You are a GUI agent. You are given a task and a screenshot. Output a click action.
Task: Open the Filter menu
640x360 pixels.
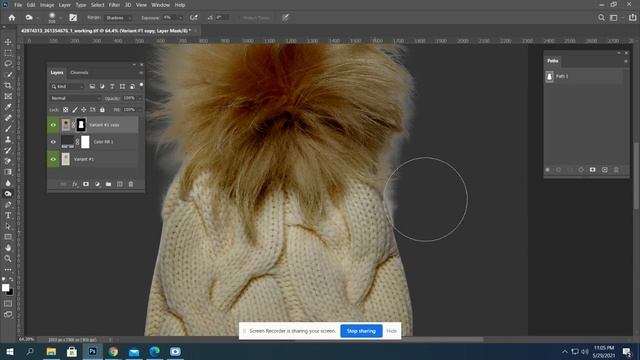(114, 5)
